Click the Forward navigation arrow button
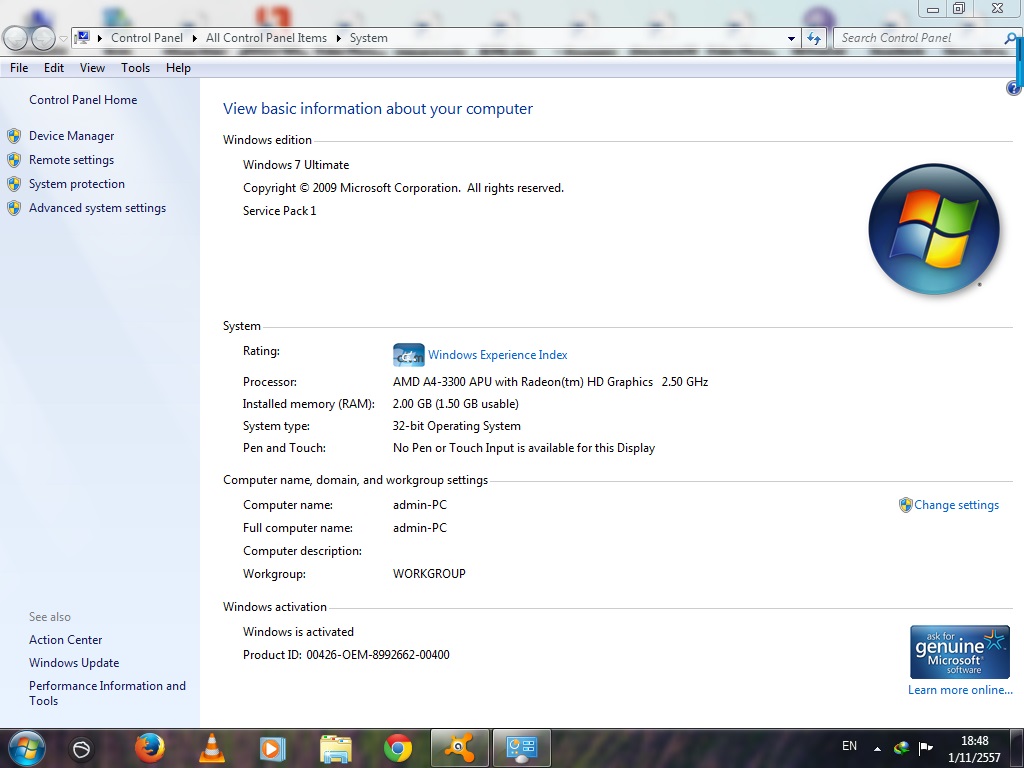This screenshot has width=1024, height=768. pos(43,39)
